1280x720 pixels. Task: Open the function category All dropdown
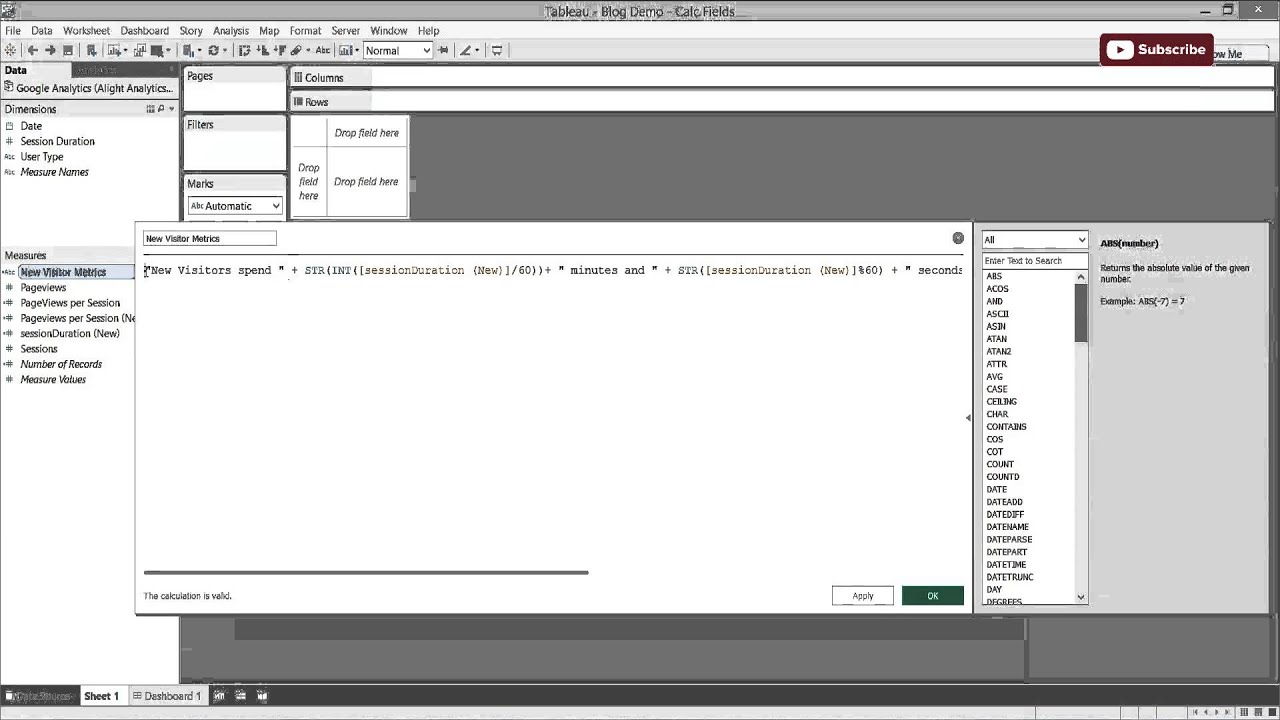click(1034, 240)
